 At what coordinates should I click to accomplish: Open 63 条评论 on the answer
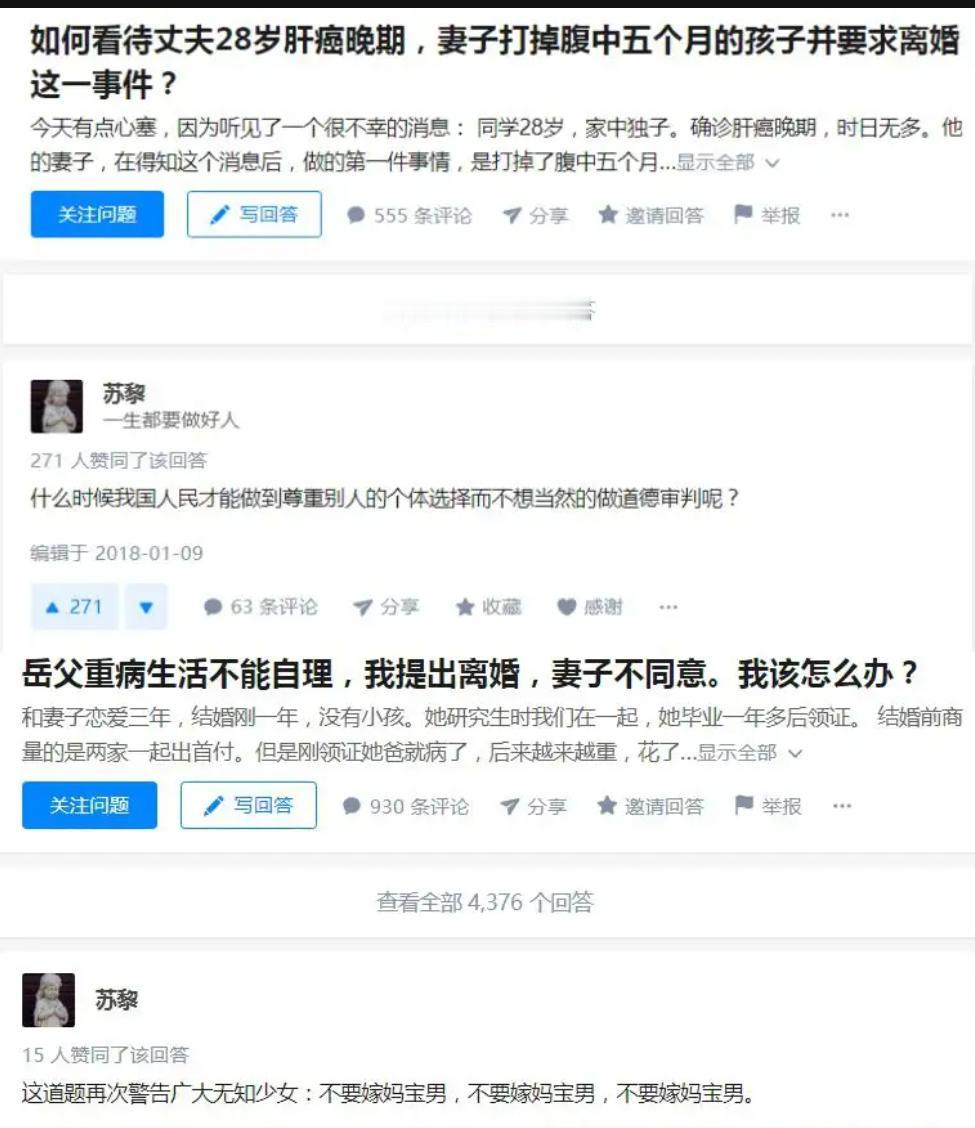260,607
